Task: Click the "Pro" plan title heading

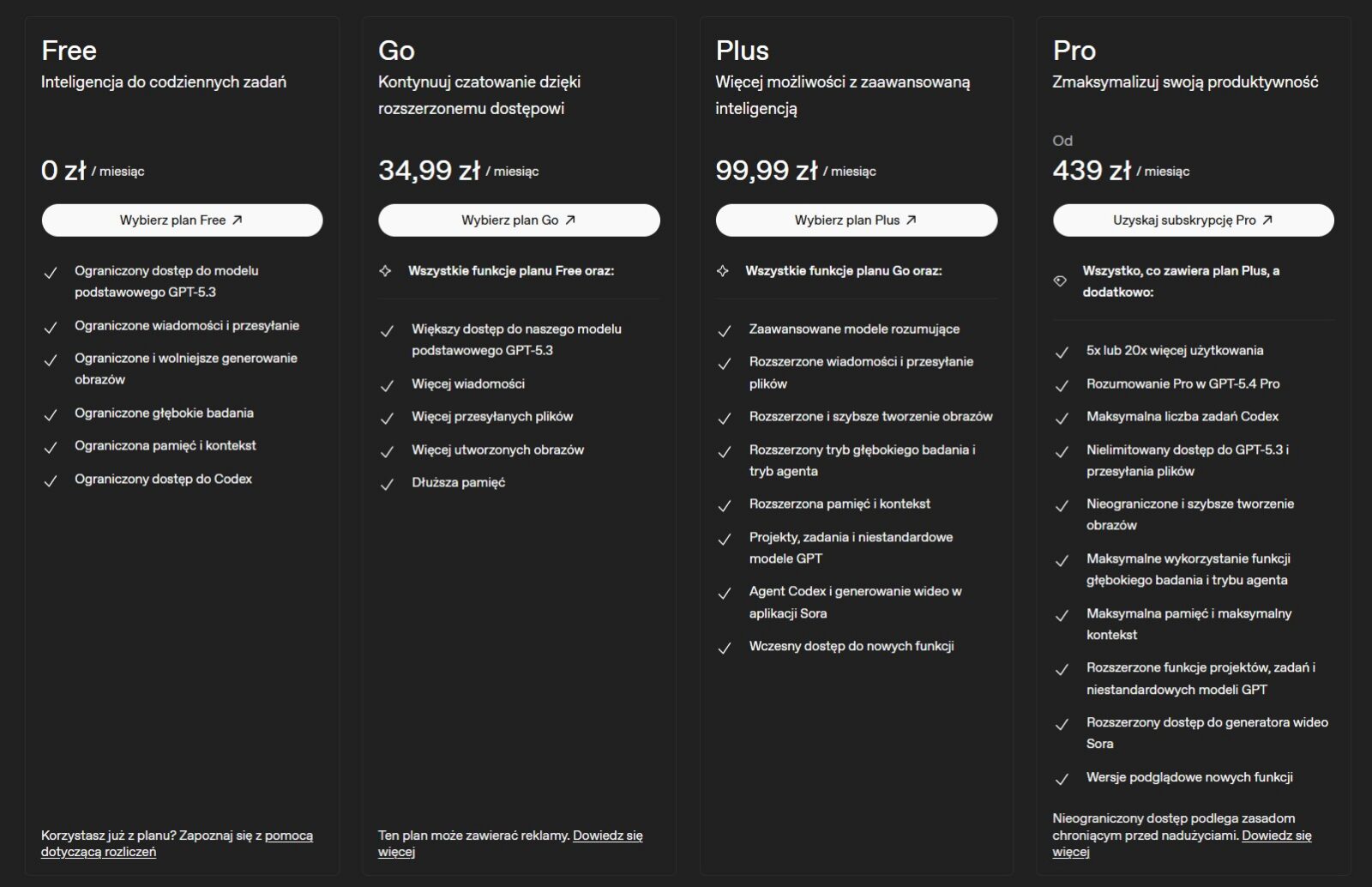Action: [x=1074, y=51]
